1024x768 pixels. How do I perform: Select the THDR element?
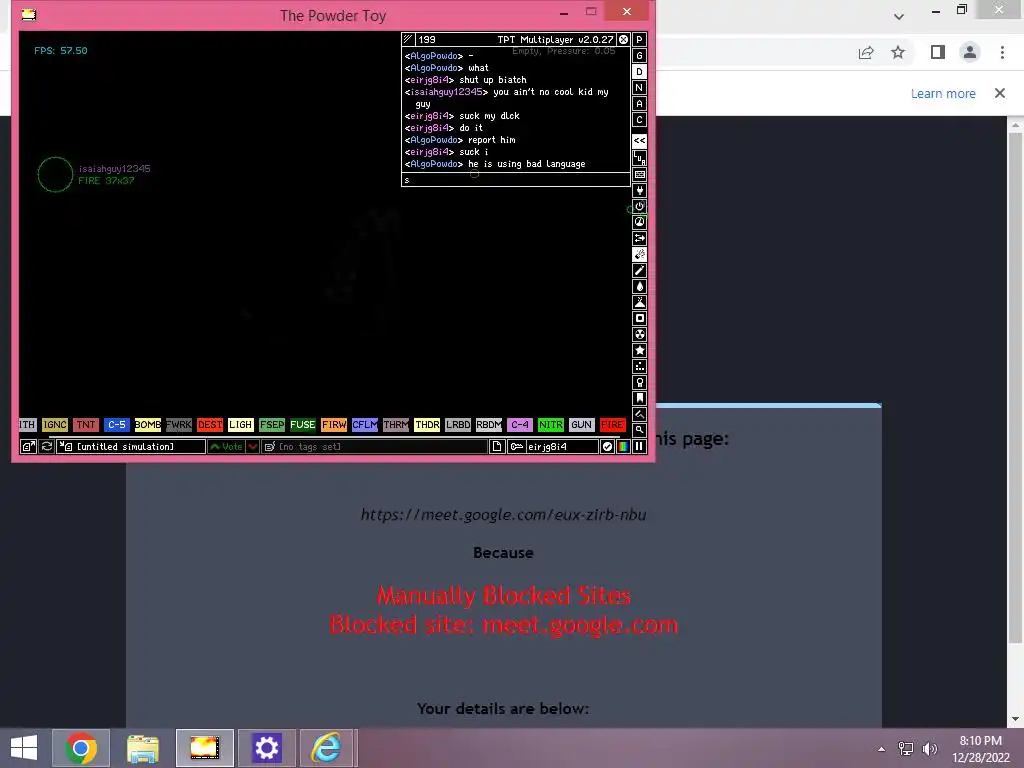(427, 424)
